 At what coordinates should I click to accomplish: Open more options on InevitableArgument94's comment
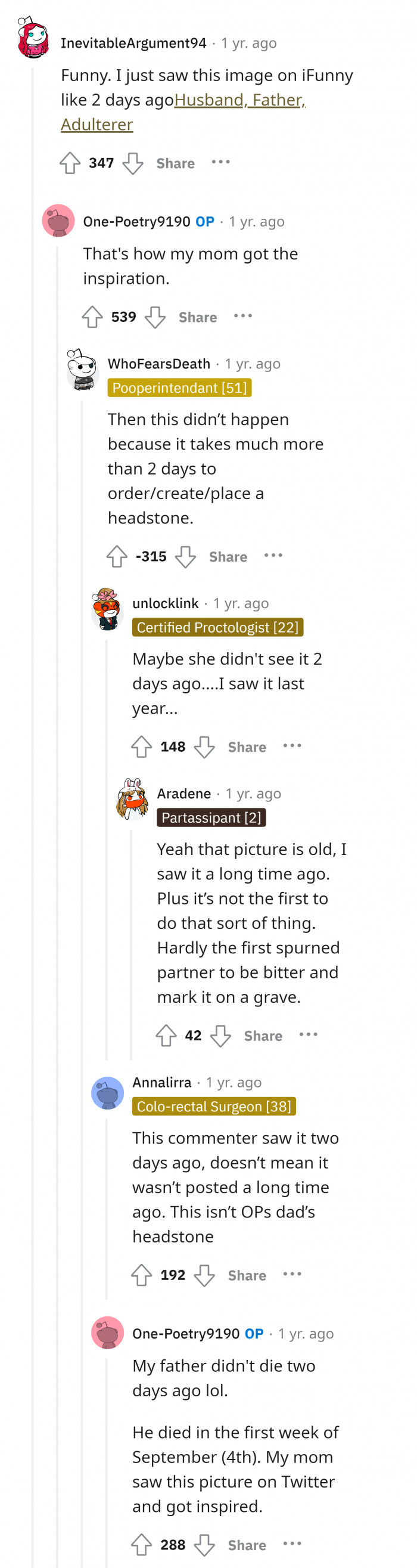tap(220, 162)
